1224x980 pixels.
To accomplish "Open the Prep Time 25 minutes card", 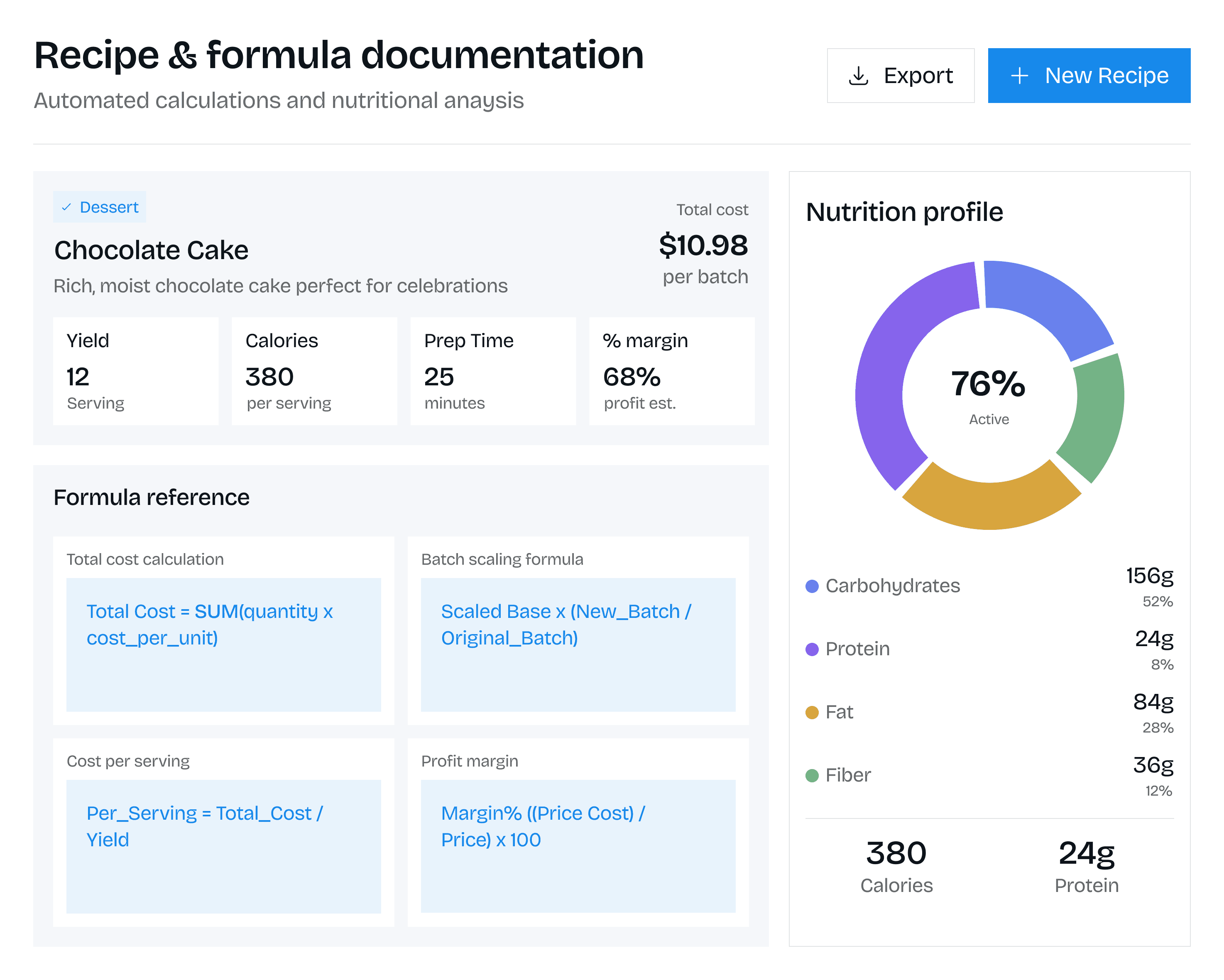I will (493, 371).
